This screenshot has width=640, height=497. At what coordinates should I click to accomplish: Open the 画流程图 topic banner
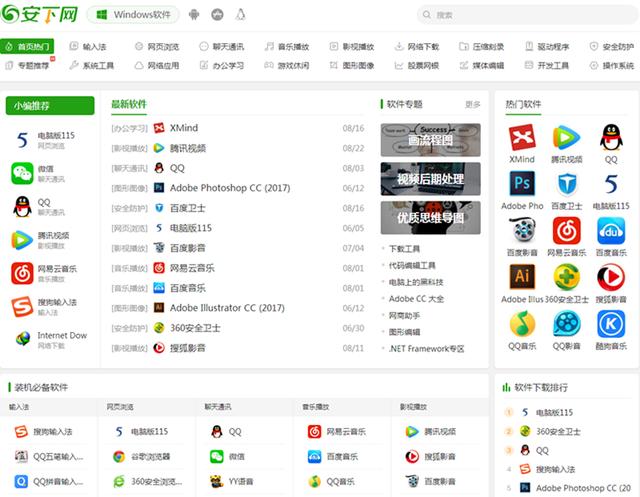(430, 140)
